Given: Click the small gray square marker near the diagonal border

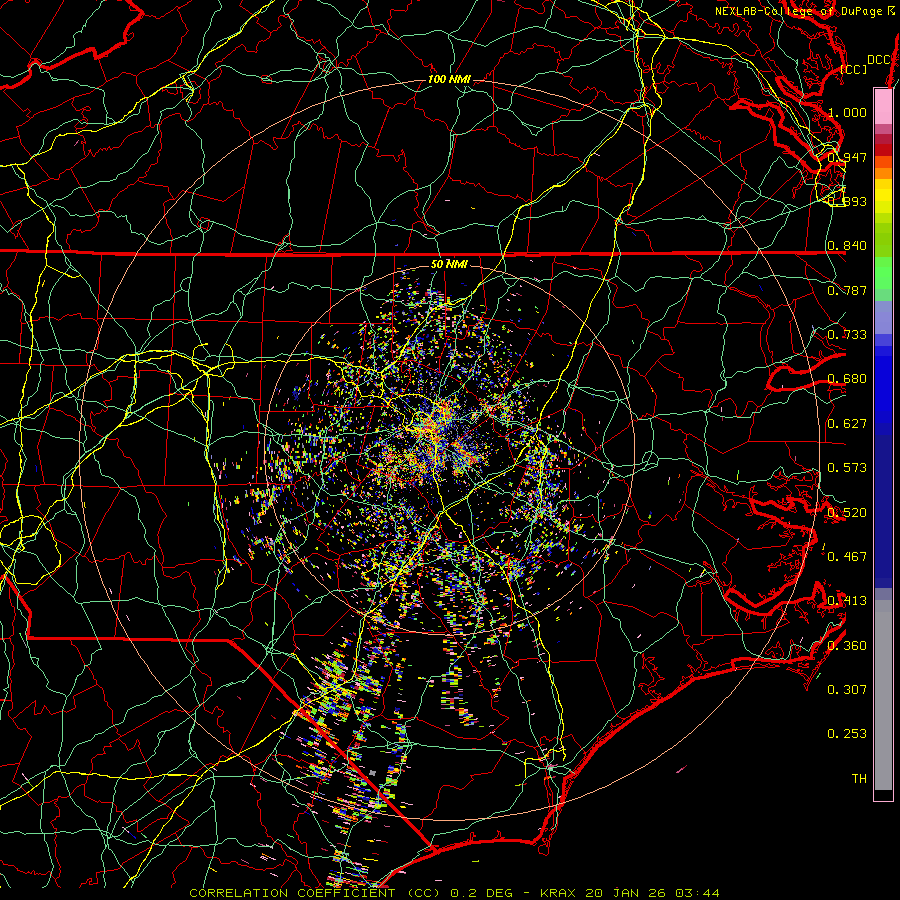Looking at the screenshot, I should click(x=373, y=773).
